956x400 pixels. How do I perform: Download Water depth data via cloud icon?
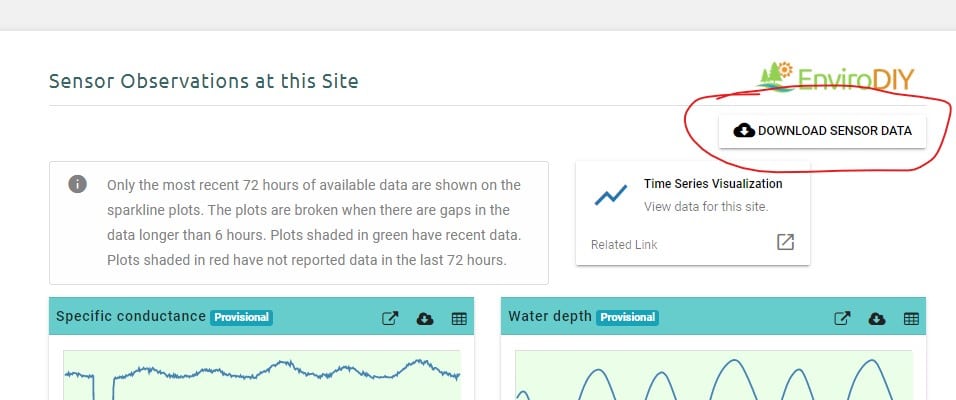click(x=877, y=318)
